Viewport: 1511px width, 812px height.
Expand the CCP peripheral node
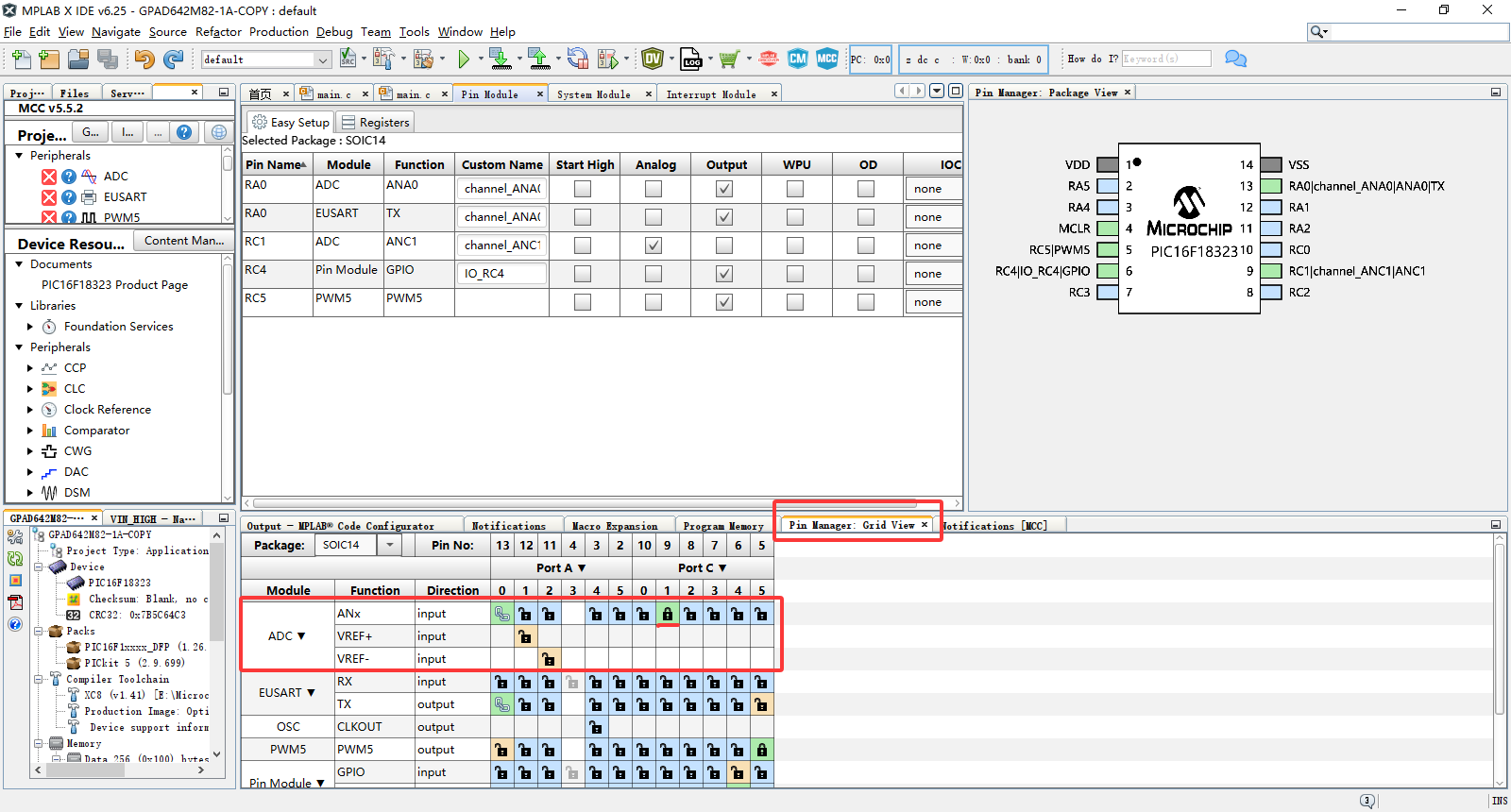pyautogui.click(x=30, y=368)
